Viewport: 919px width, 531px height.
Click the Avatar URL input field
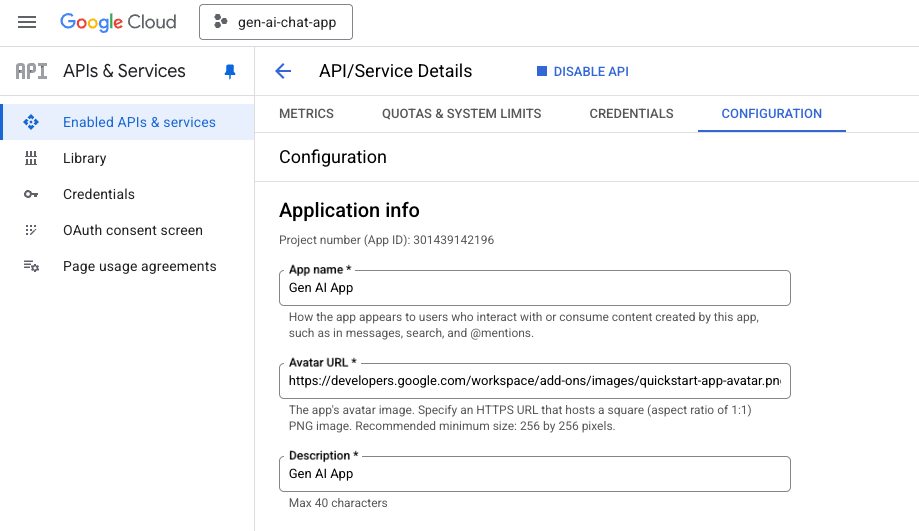534,381
